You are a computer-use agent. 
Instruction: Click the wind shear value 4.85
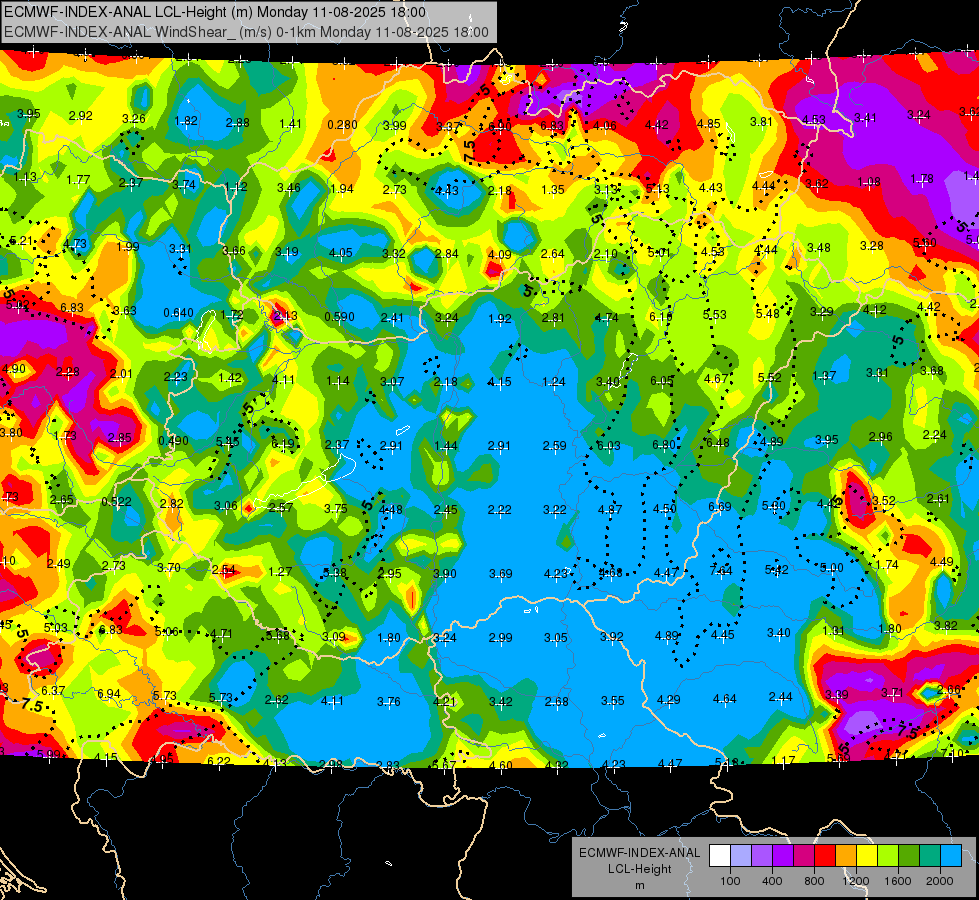pos(709,124)
